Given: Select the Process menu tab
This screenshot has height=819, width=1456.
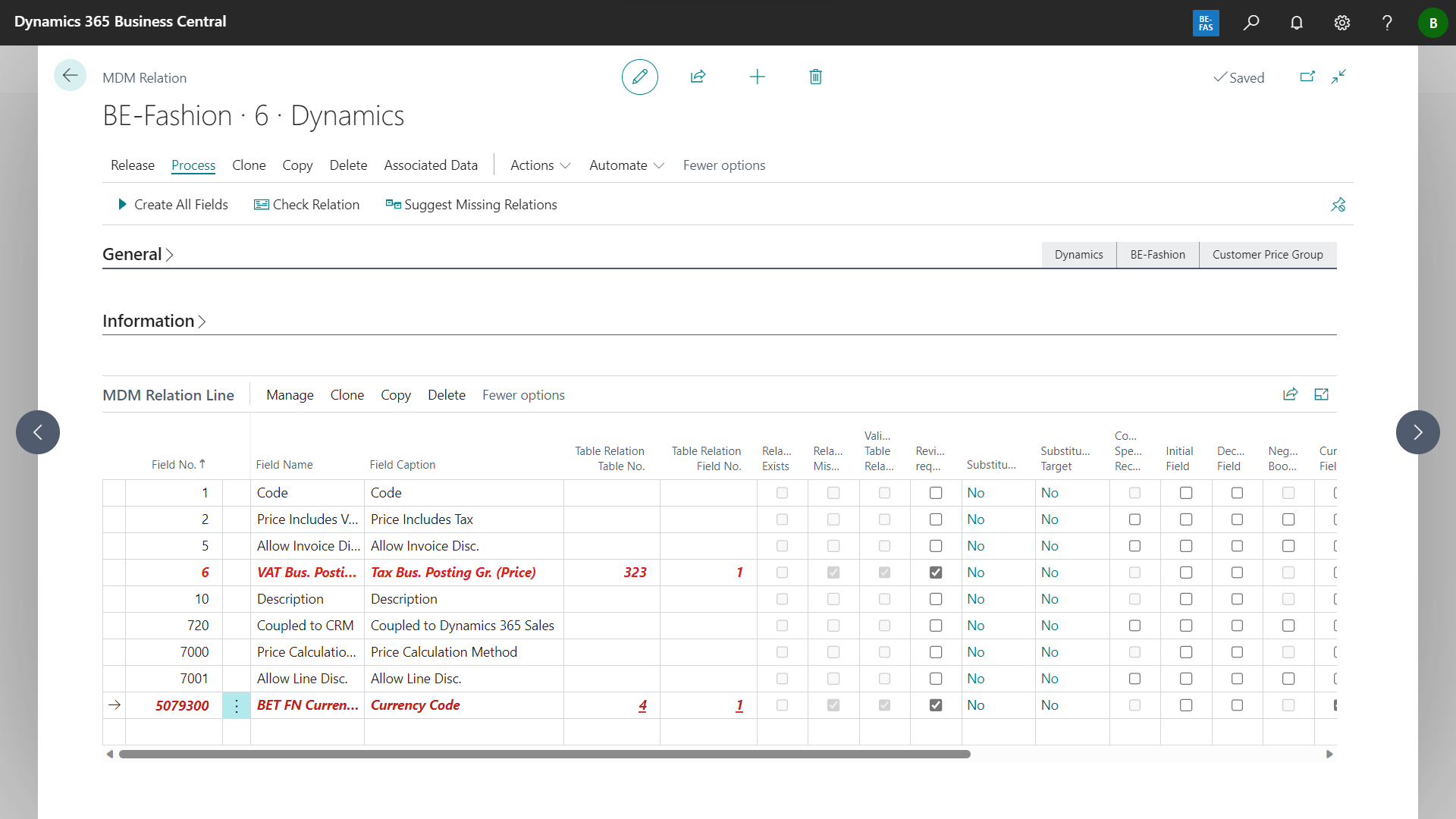Looking at the screenshot, I should coord(193,165).
